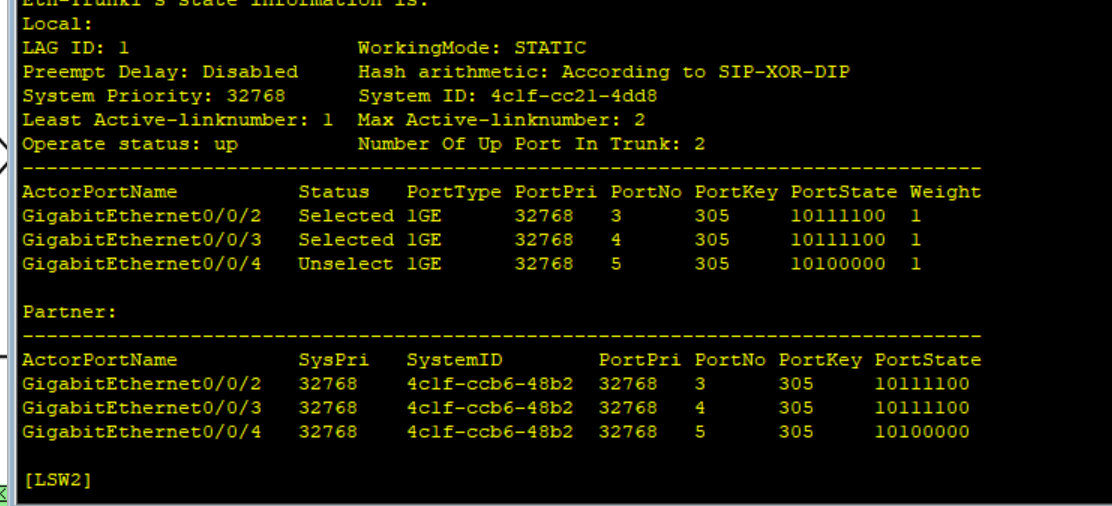Viewport: 1112px width, 506px height.
Task: Click Partner table's "PortPri" header
Action: pos(640,360)
